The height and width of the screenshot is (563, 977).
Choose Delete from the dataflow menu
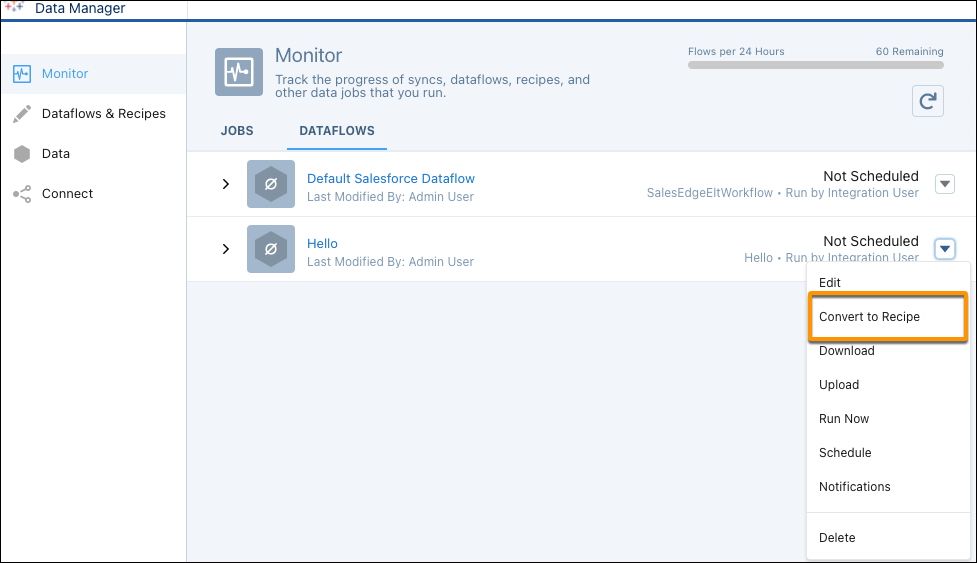[x=837, y=538]
